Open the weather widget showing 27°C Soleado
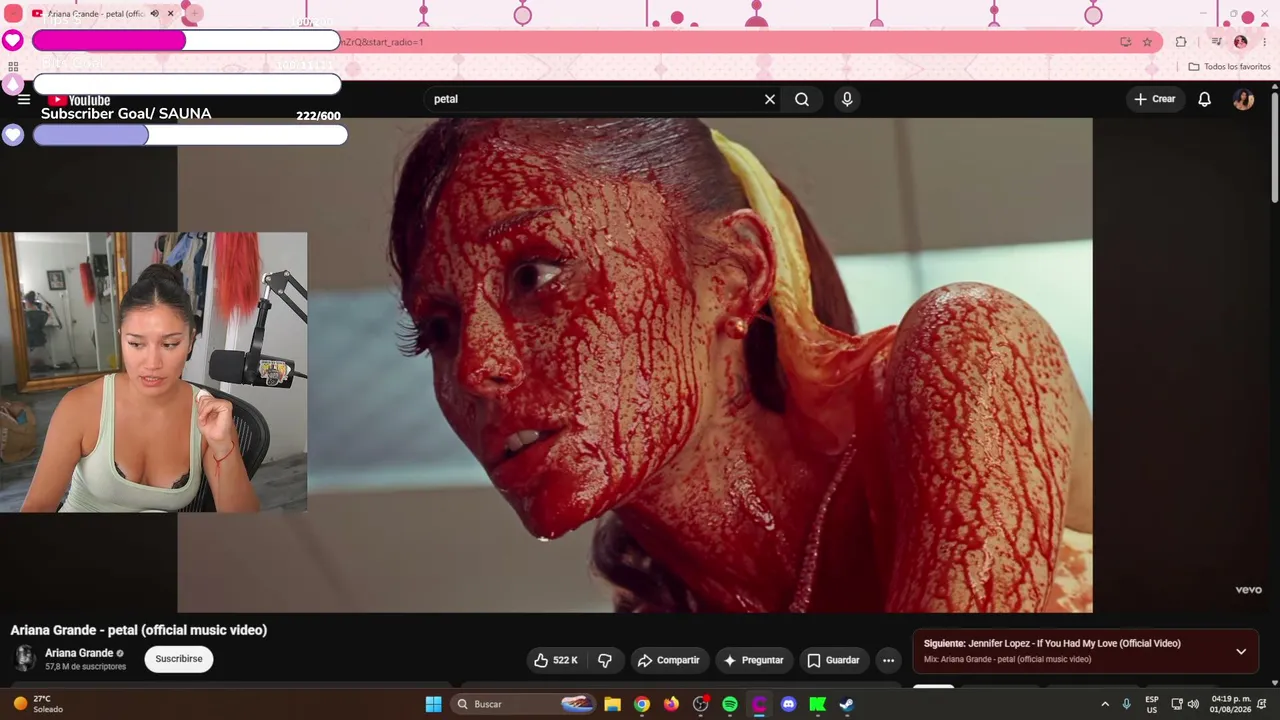Screen dimensions: 1280x720 [x=38, y=704]
